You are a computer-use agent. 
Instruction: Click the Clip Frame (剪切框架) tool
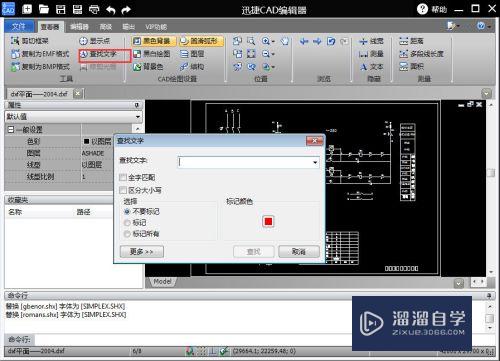click(30, 41)
